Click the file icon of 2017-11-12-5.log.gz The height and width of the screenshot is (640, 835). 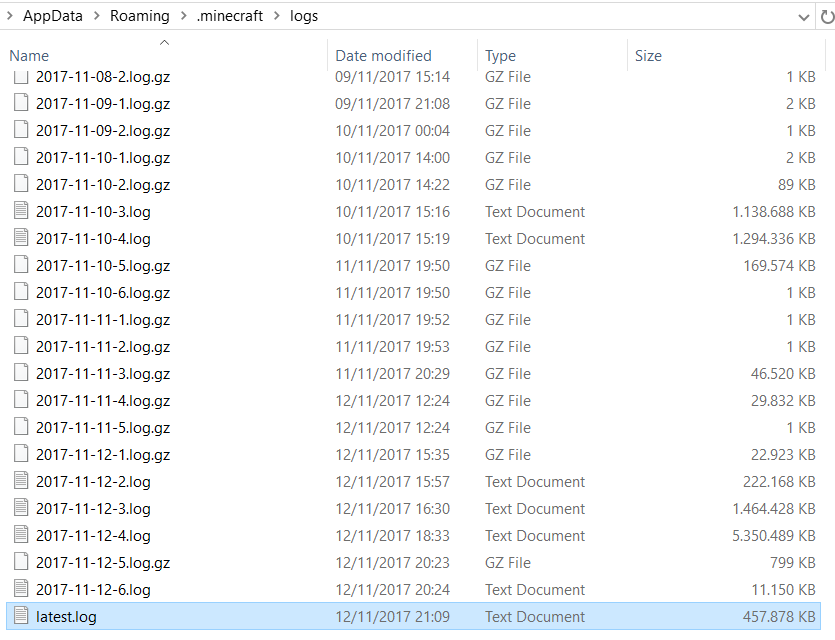pos(21,561)
